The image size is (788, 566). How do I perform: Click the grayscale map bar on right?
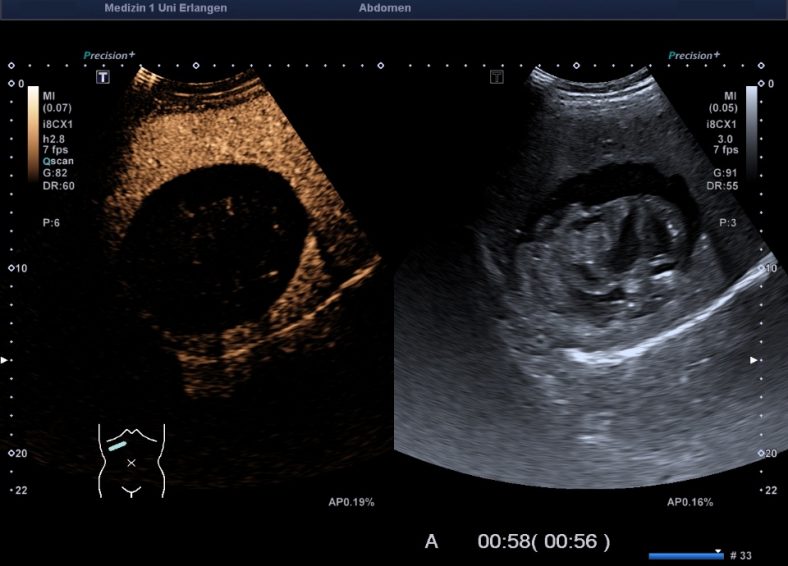751,132
